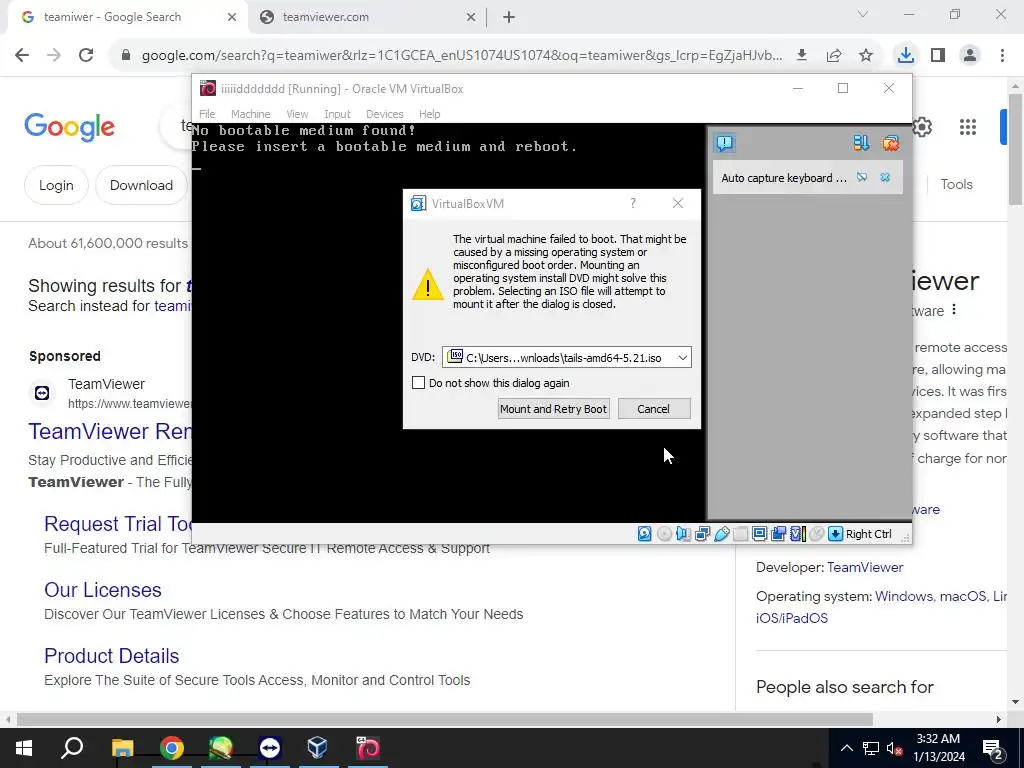1024x768 pixels.
Task: Click the Auto capture keyboard help icon
Action: coord(862,178)
